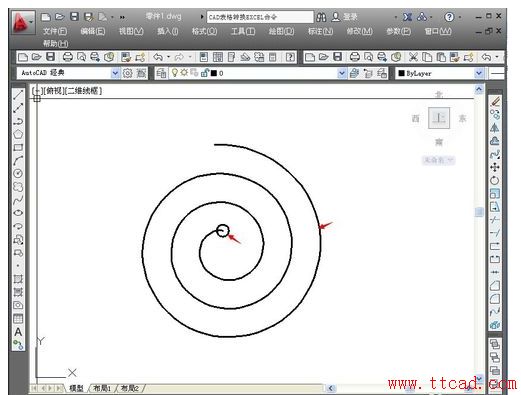Open the ViewCube coordinate system dropdown
Screen dimensions: 521x395
point(438,160)
